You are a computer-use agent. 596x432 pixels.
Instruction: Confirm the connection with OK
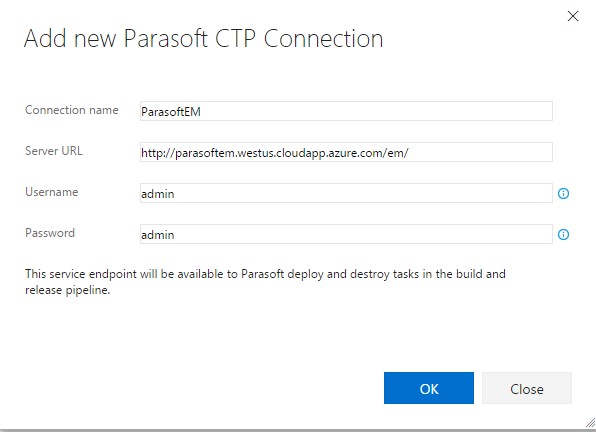(x=429, y=388)
